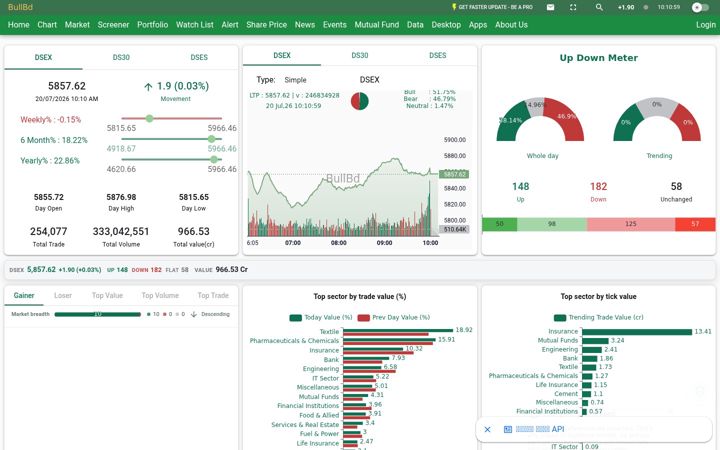Click the BullBd logo
The image size is (720, 450).
click(x=20, y=7)
